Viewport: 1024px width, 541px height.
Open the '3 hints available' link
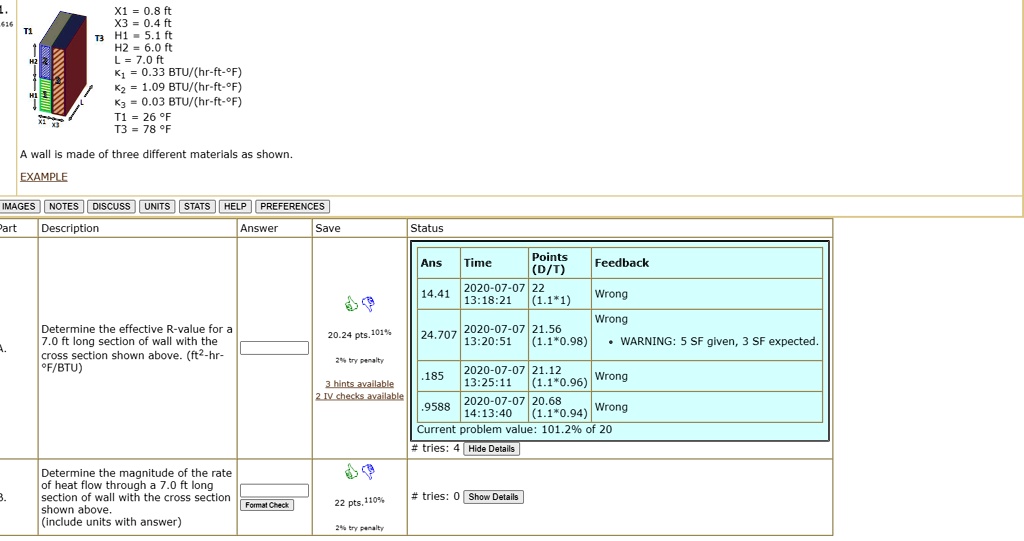359,384
